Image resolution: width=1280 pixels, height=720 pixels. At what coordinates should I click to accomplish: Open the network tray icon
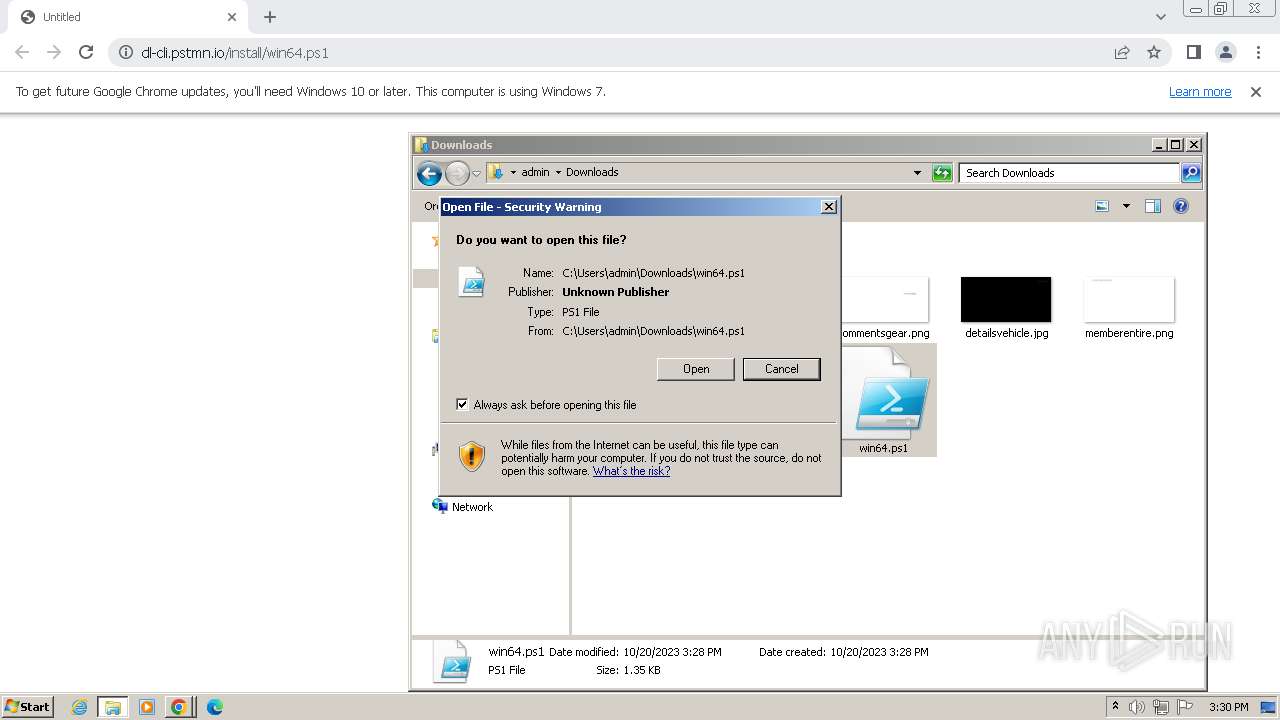(x=1161, y=707)
